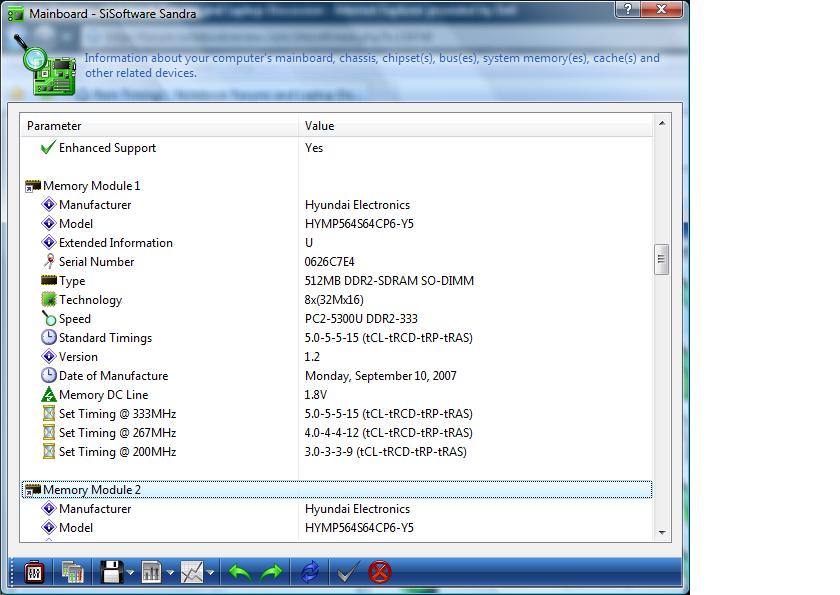Click the scroll up arrow of the list
Image resolution: width=840 pixels, height=595 pixels.
coord(662,123)
